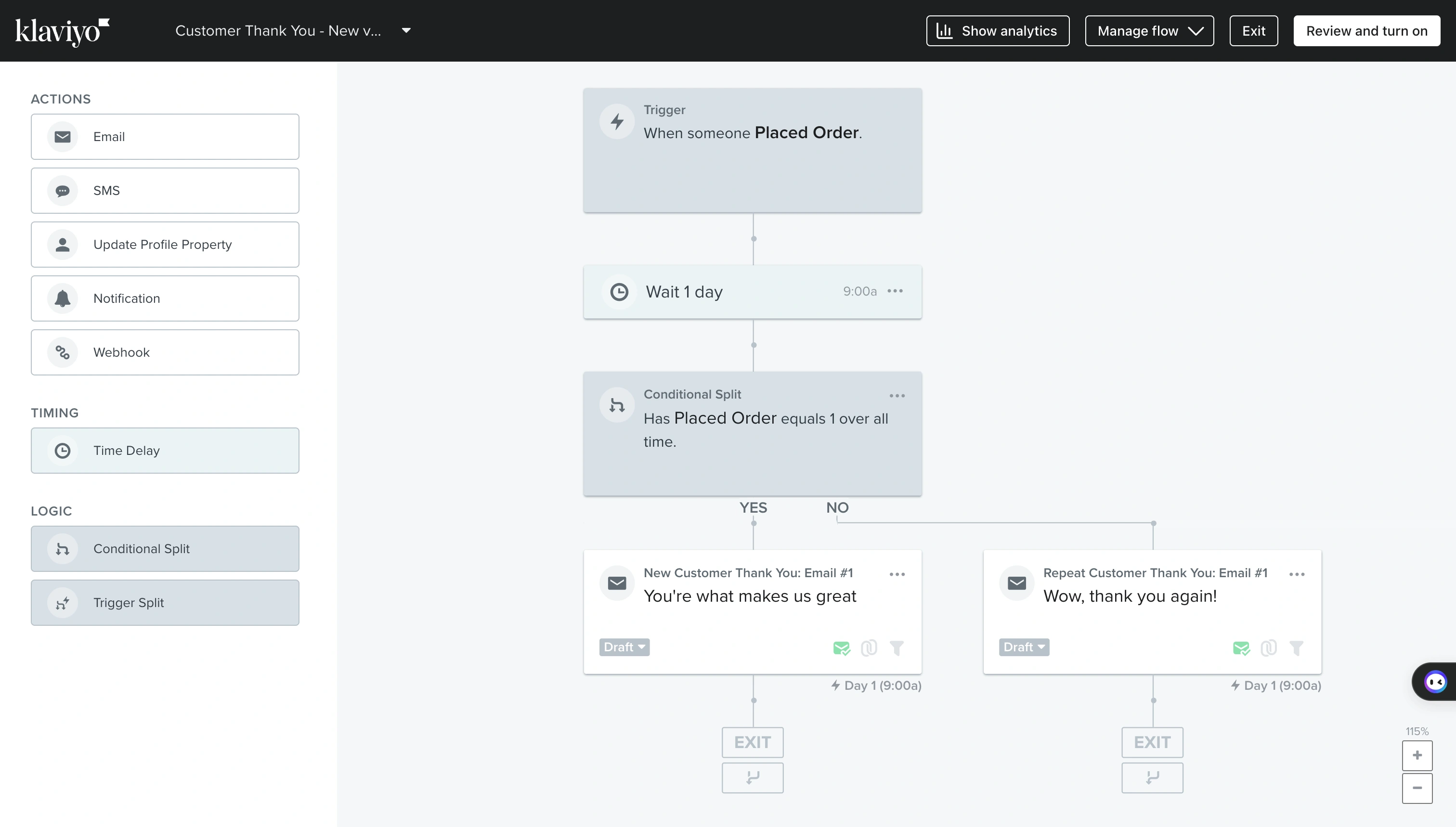Click UTM tracking icon on New Customer email

tap(869, 648)
